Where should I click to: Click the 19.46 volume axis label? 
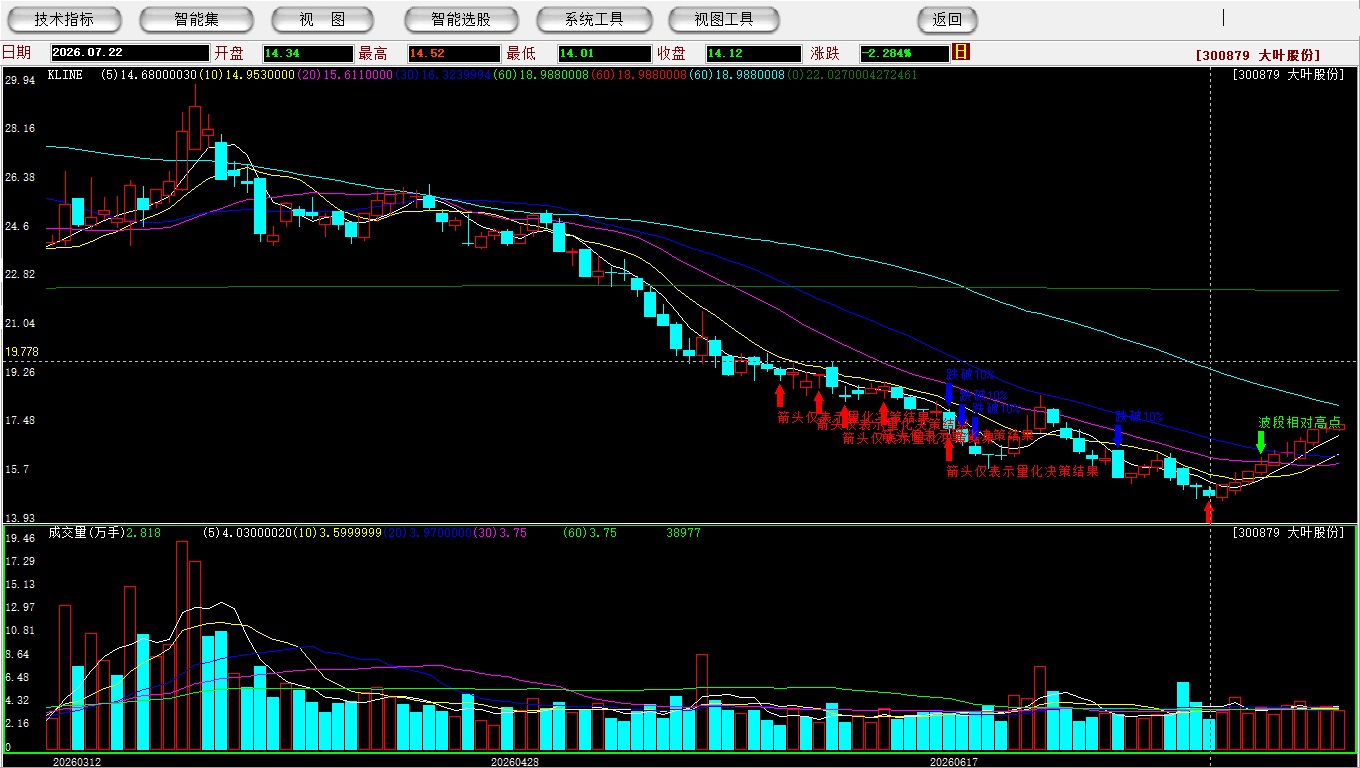[20, 538]
